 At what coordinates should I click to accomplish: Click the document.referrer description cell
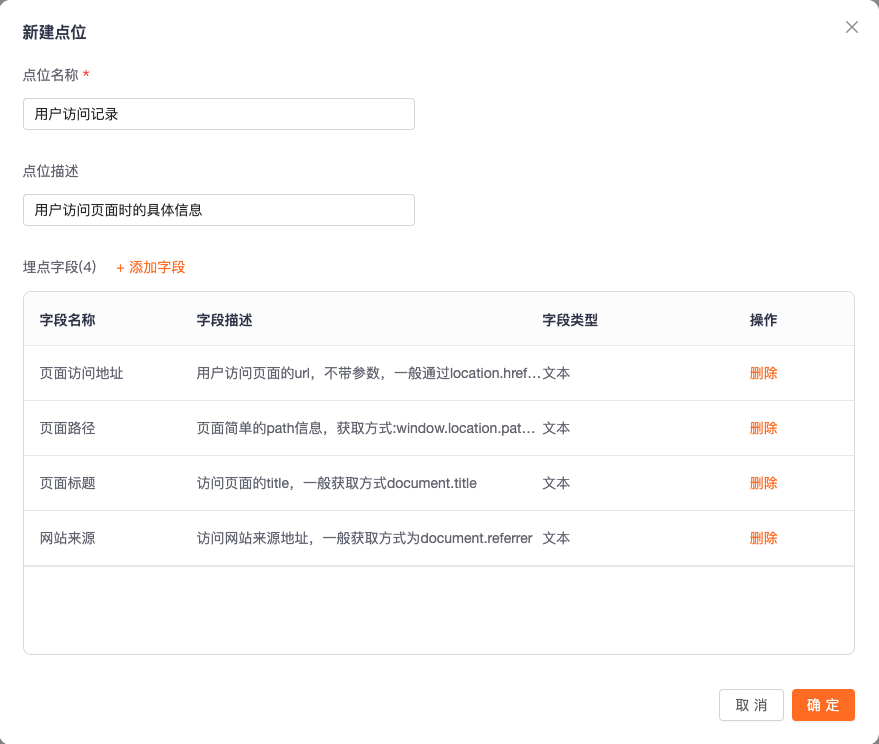tap(364, 538)
